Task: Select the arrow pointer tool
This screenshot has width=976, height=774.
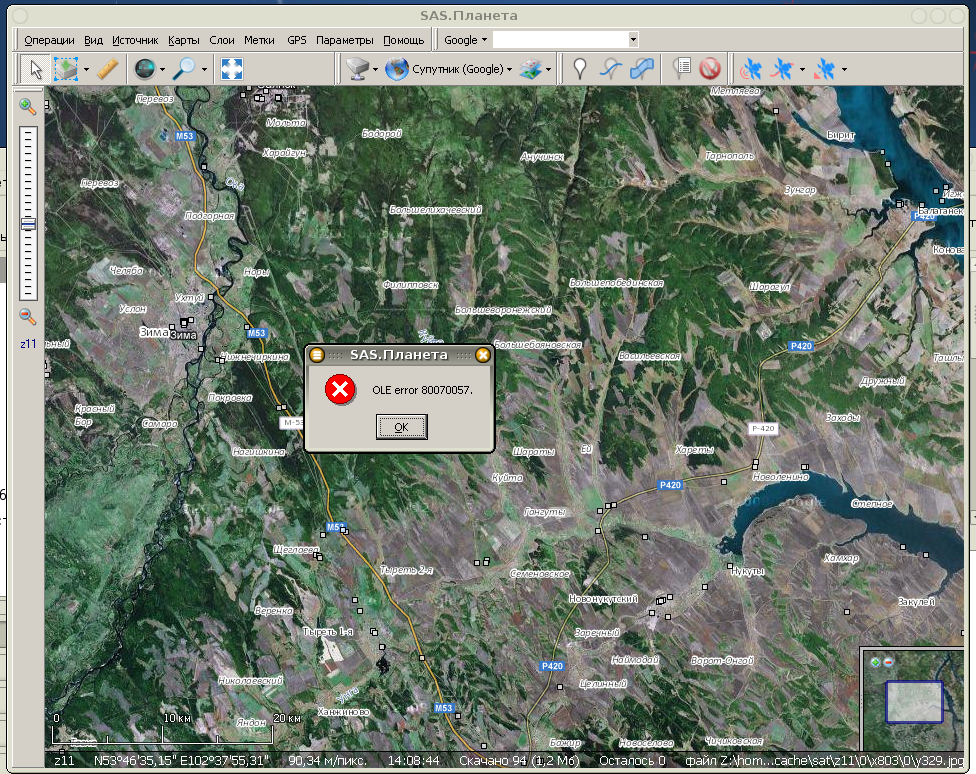Action: click(35, 69)
